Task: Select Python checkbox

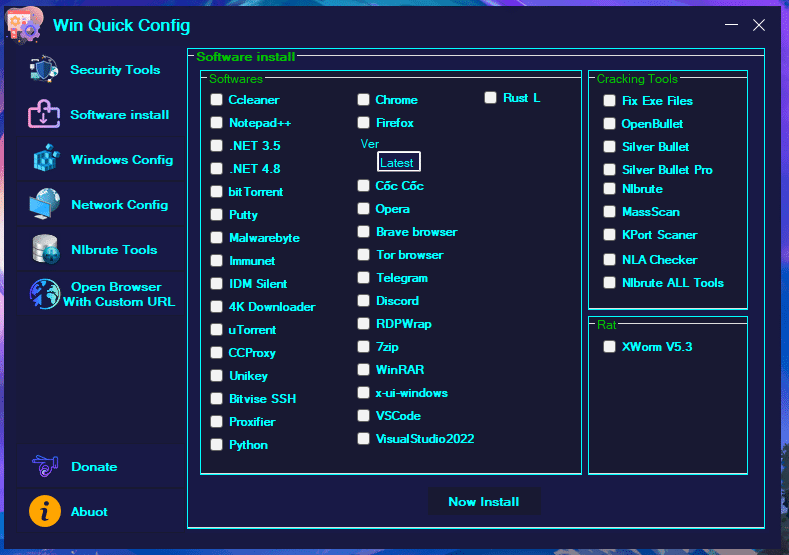Action: click(x=216, y=444)
